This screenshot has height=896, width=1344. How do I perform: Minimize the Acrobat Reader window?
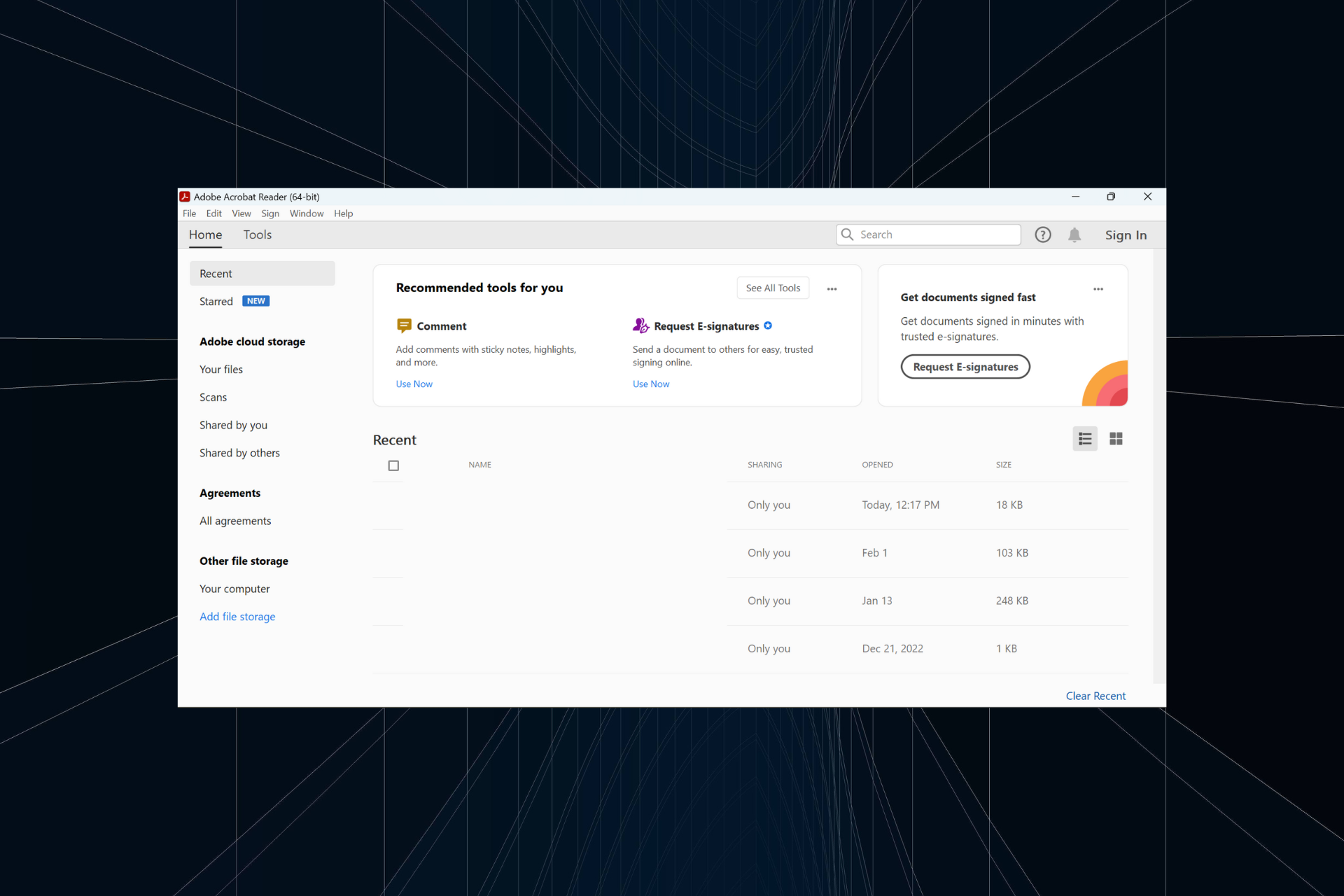pos(1075,197)
